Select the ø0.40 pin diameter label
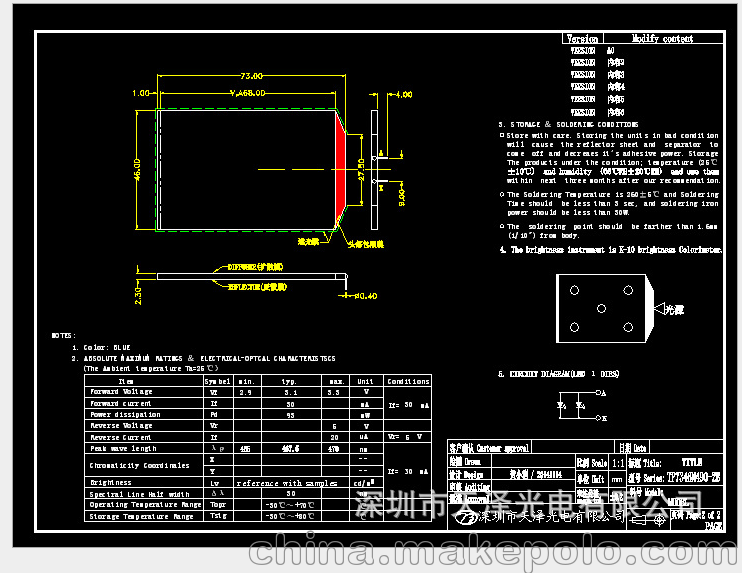The width and height of the screenshot is (742, 573). point(366,296)
